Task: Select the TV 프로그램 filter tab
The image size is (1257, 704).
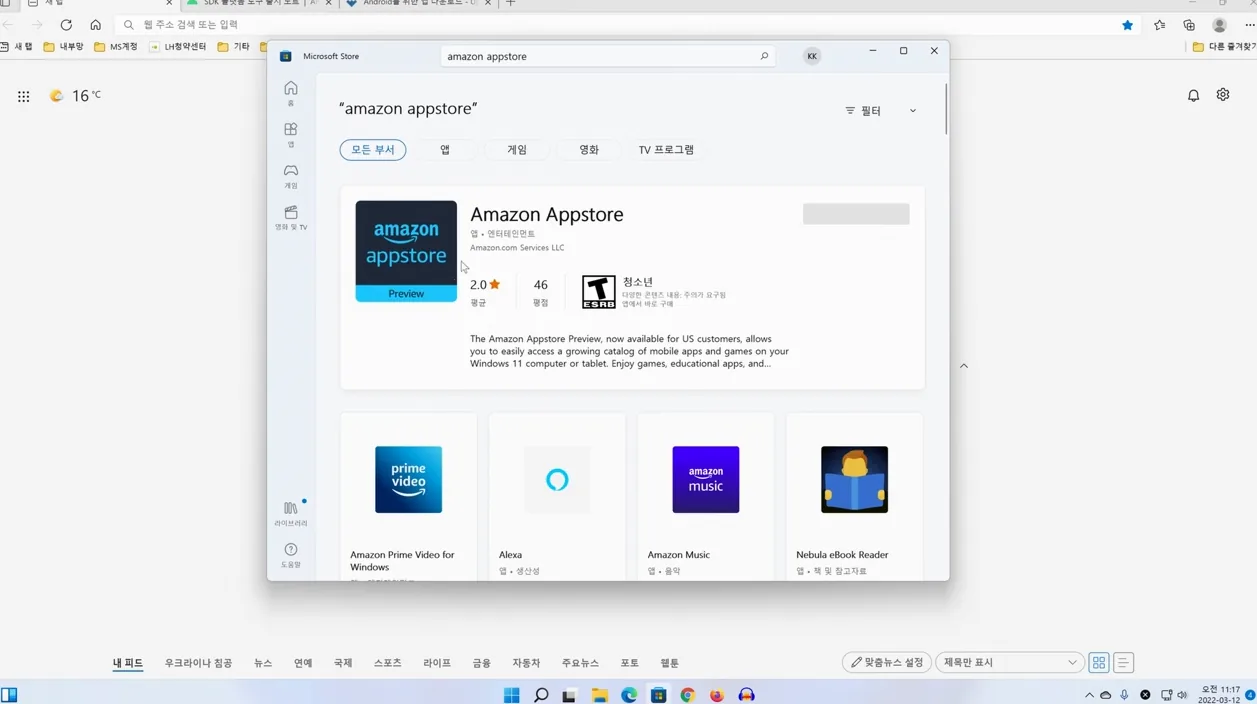Action: click(666, 150)
